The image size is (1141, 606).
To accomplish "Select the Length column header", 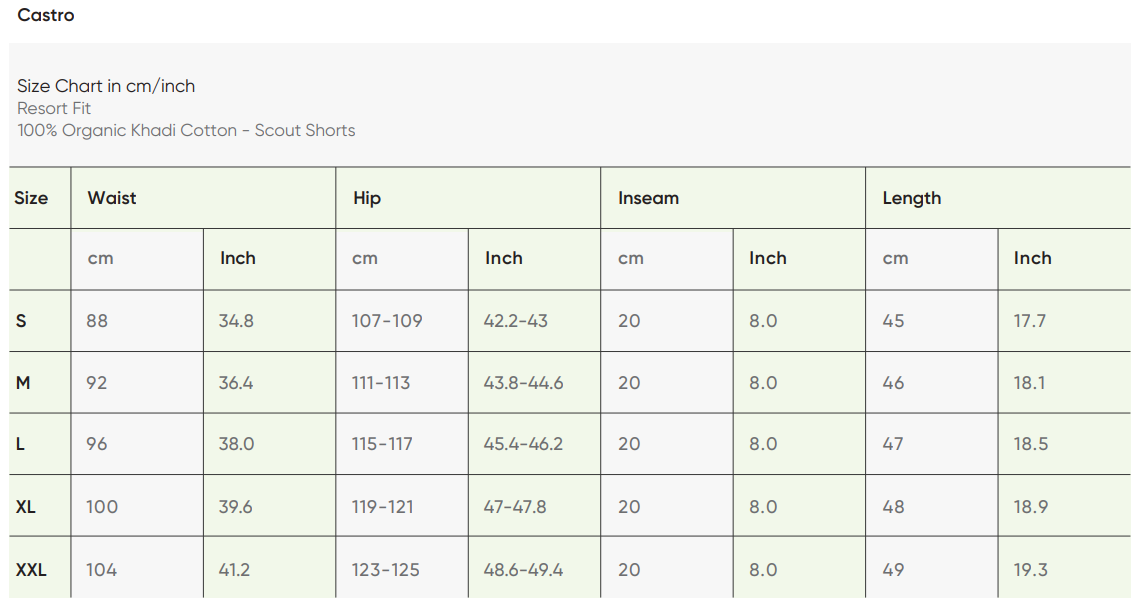I will (x=911, y=198).
